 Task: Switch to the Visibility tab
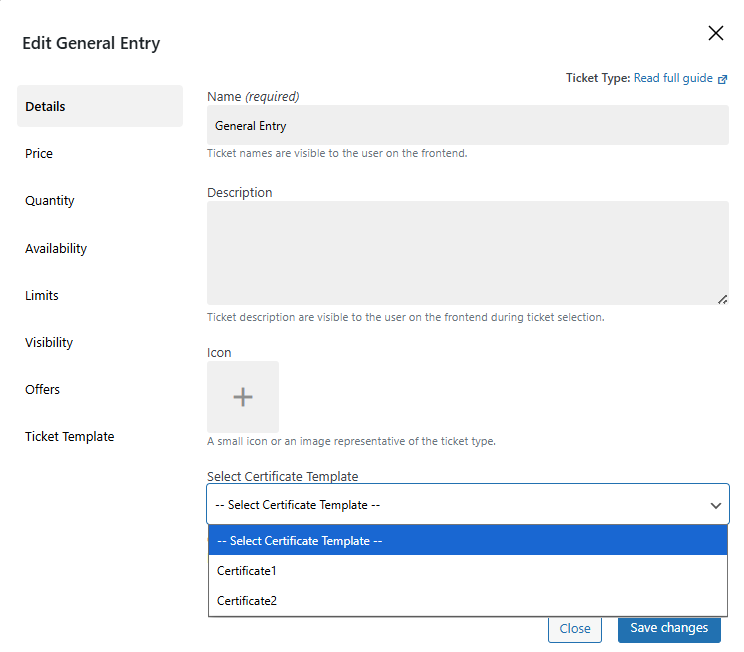pos(49,343)
